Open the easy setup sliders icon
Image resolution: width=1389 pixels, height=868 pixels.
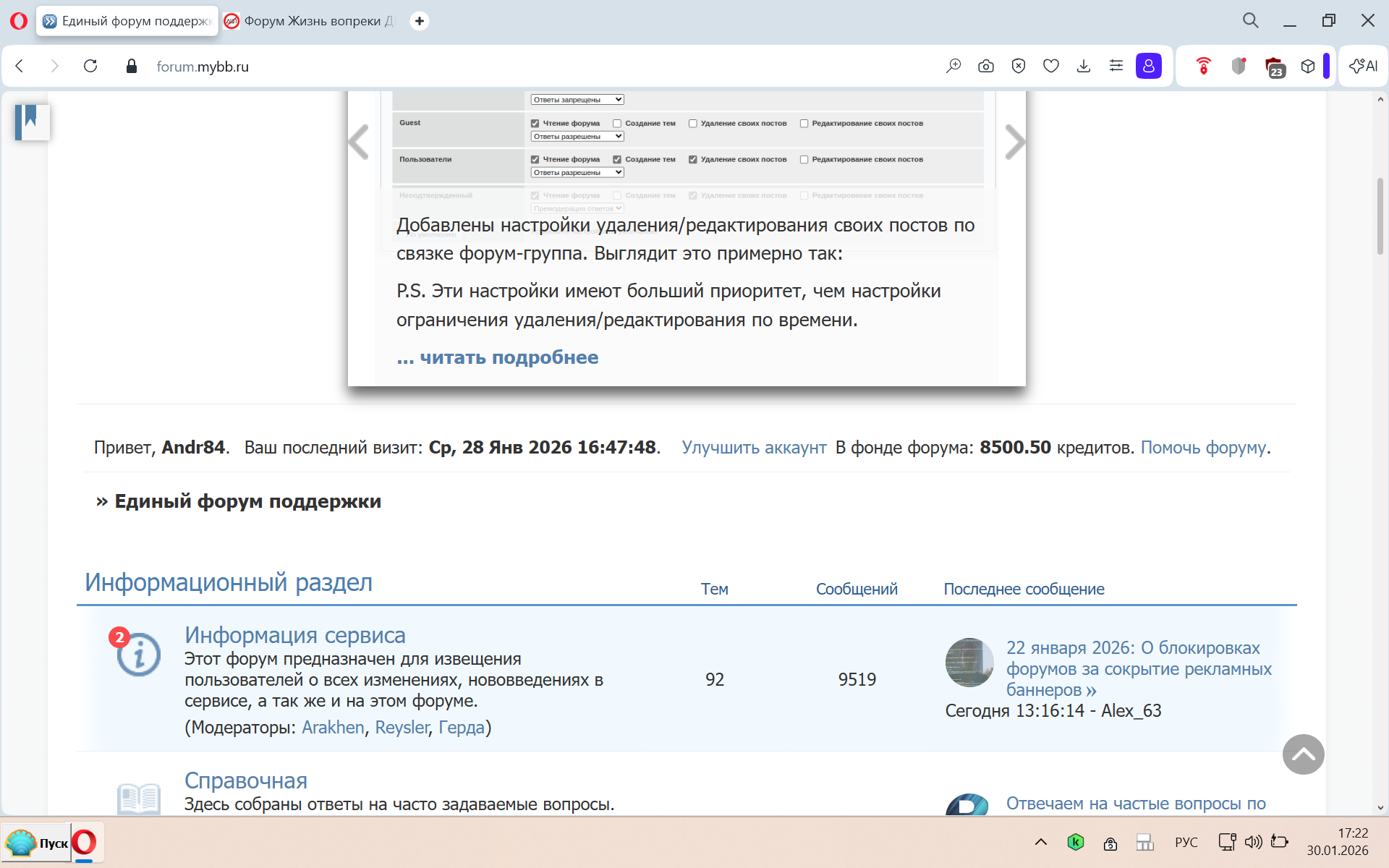coord(1116,67)
